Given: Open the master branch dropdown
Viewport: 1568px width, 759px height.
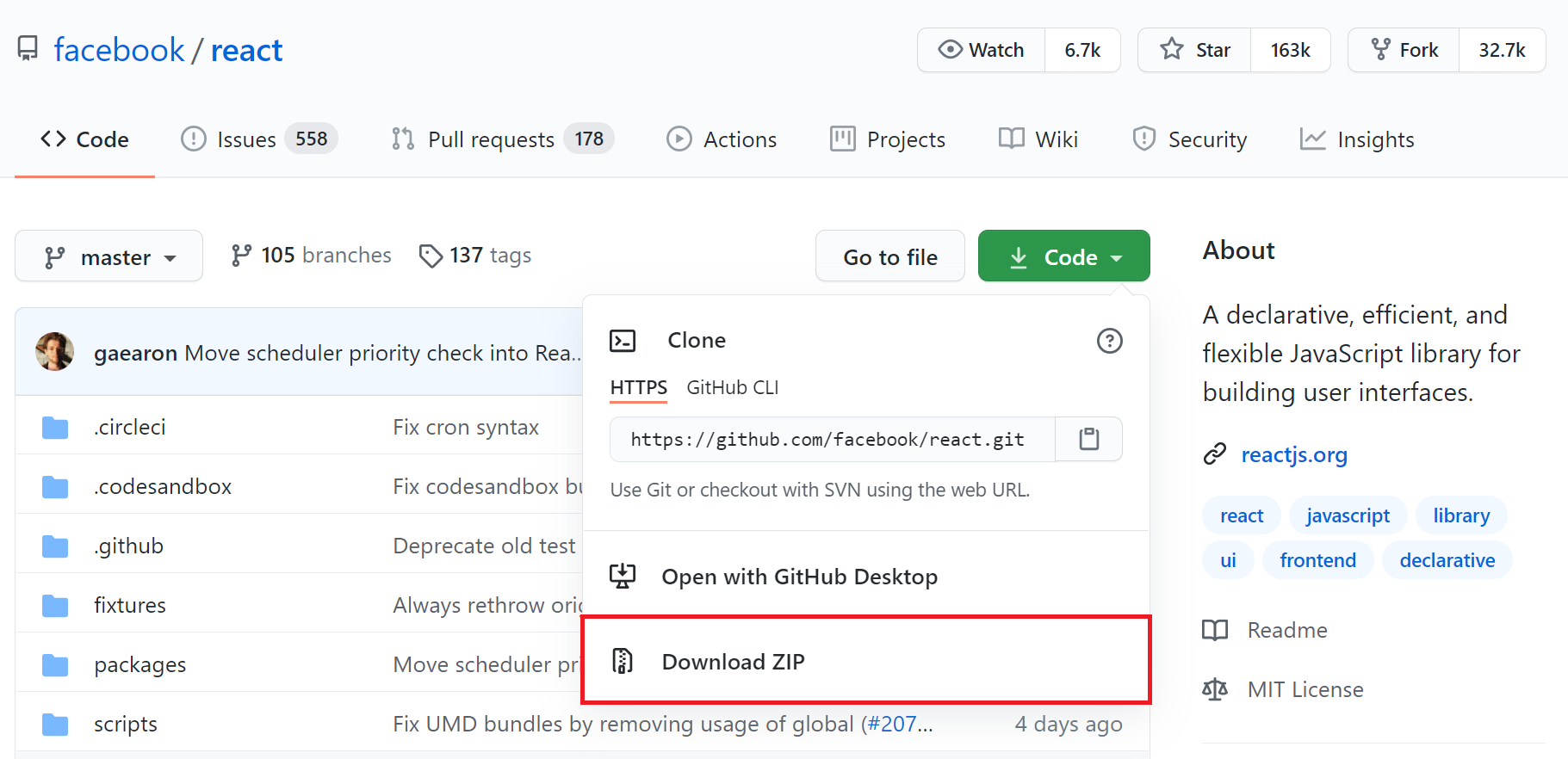Looking at the screenshot, I should click(x=109, y=256).
